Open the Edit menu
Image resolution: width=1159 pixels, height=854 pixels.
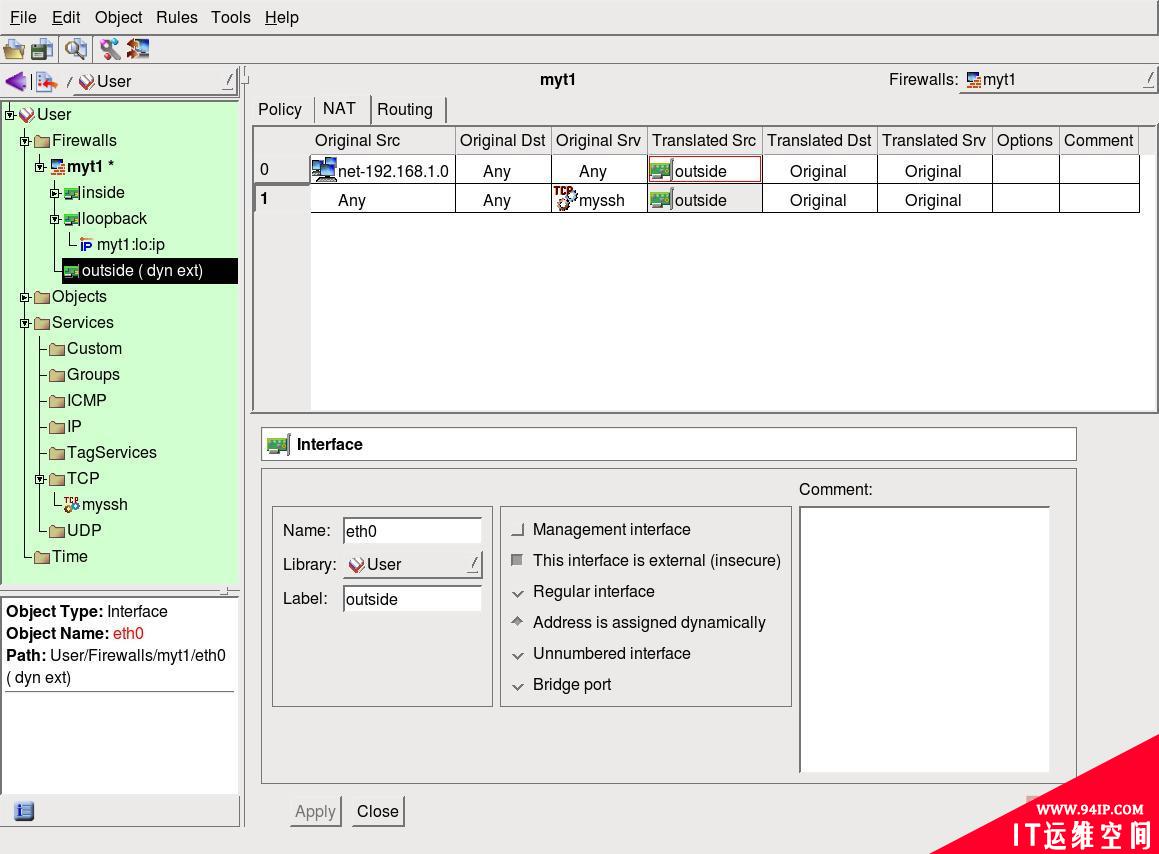point(66,17)
